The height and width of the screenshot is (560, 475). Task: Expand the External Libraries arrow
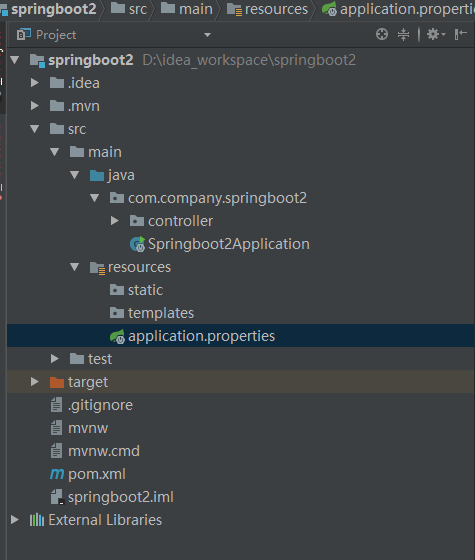click(15, 520)
